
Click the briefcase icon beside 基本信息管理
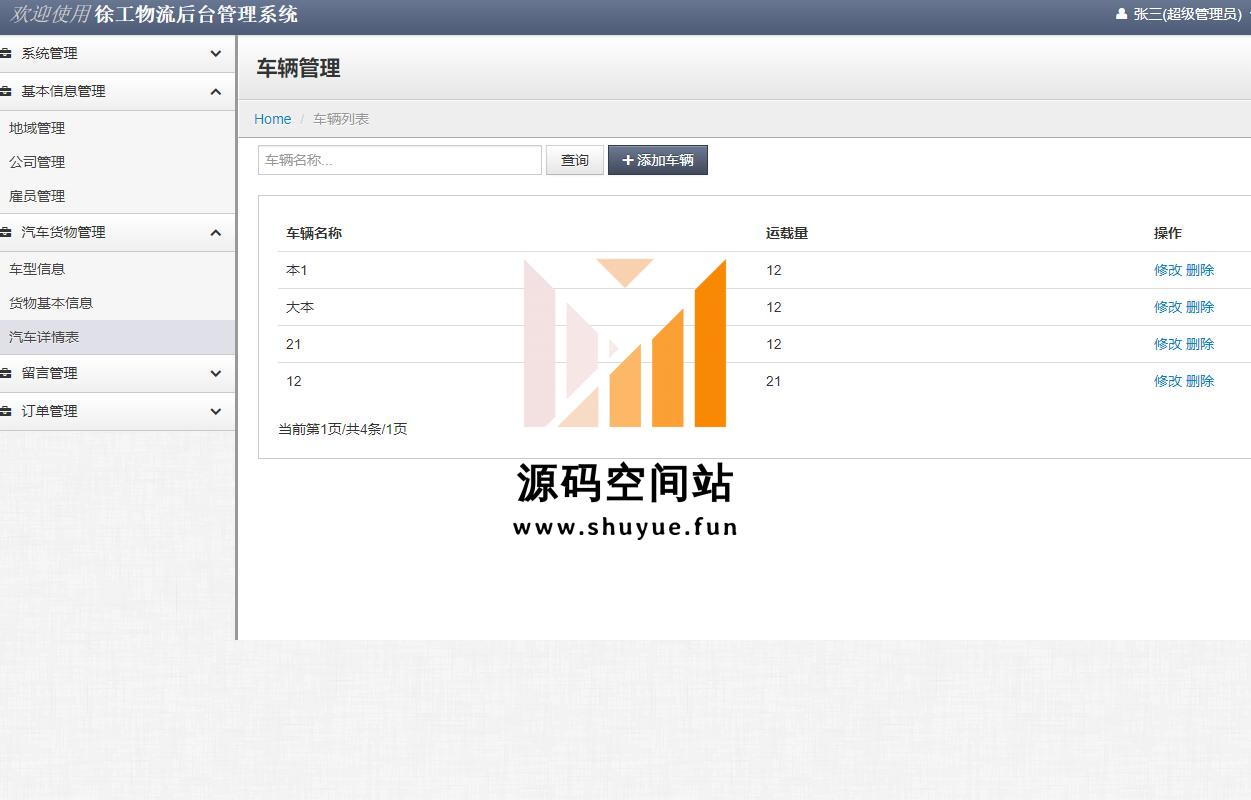pos(5,91)
